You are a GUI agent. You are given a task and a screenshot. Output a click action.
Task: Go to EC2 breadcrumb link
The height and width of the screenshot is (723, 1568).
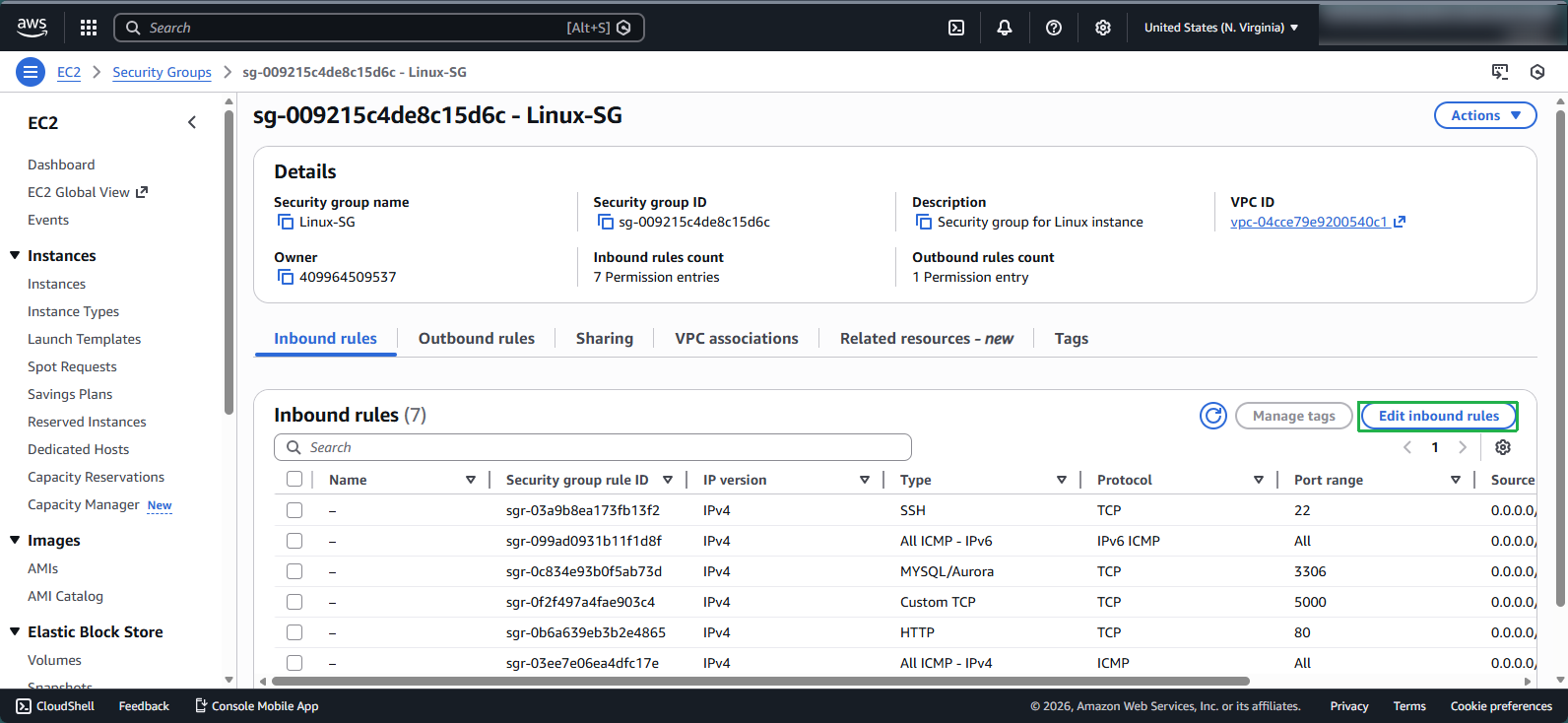[x=69, y=72]
